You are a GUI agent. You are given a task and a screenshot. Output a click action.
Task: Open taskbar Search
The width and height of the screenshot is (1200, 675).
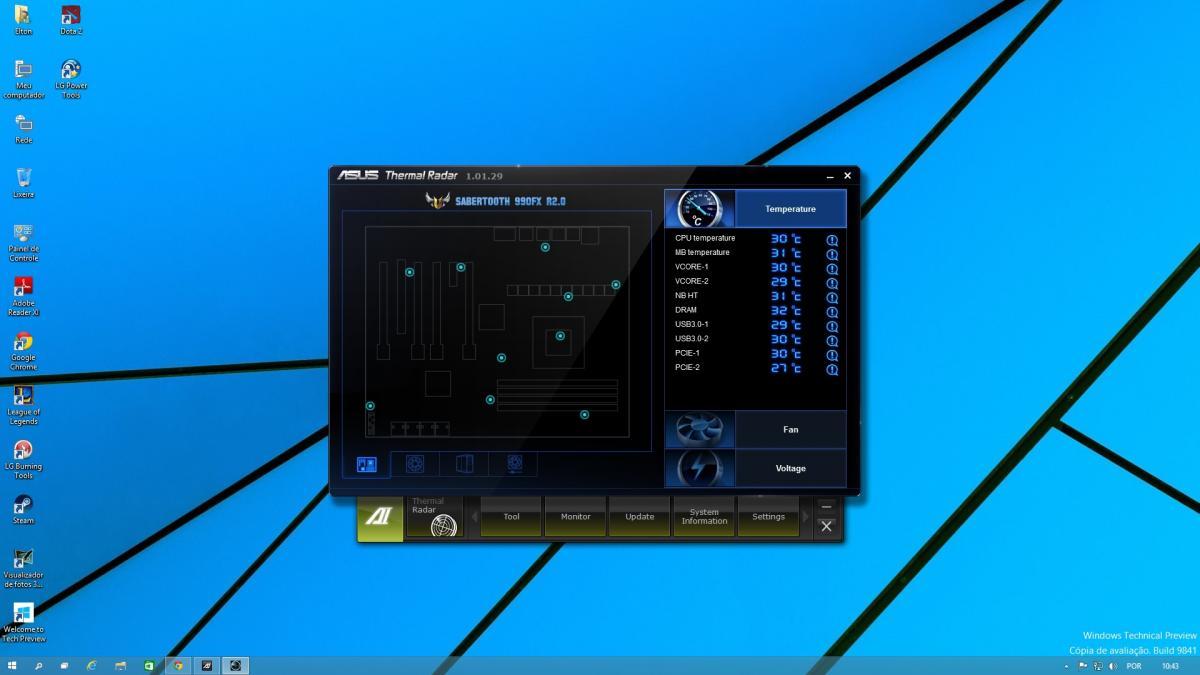39,665
